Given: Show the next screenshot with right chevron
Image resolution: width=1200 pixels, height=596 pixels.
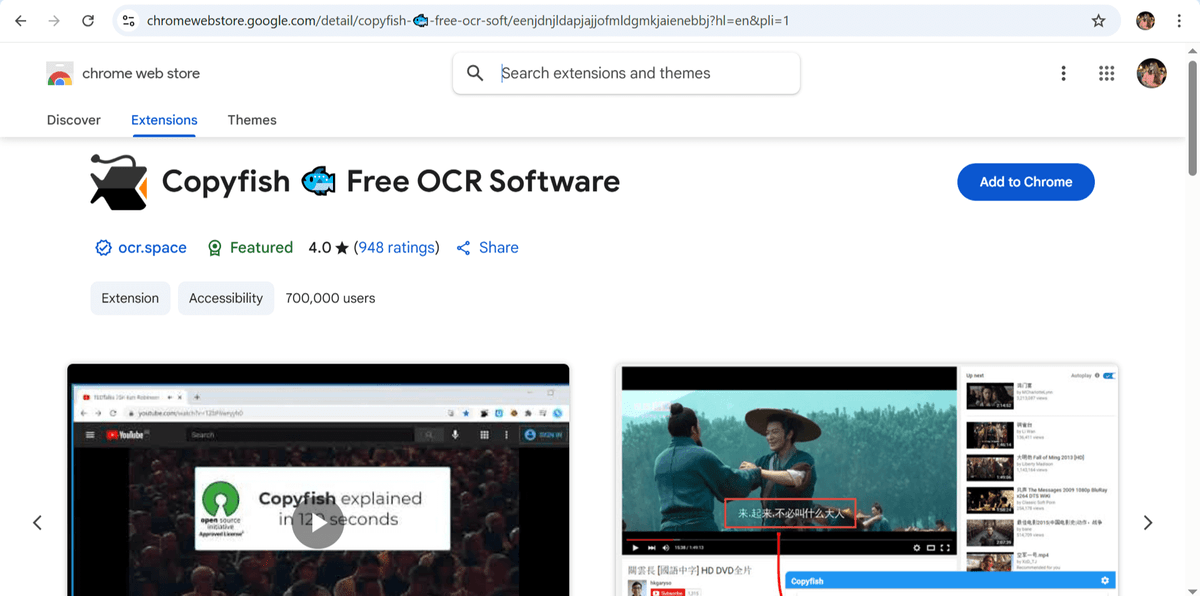Looking at the screenshot, I should click(x=1148, y=522).
